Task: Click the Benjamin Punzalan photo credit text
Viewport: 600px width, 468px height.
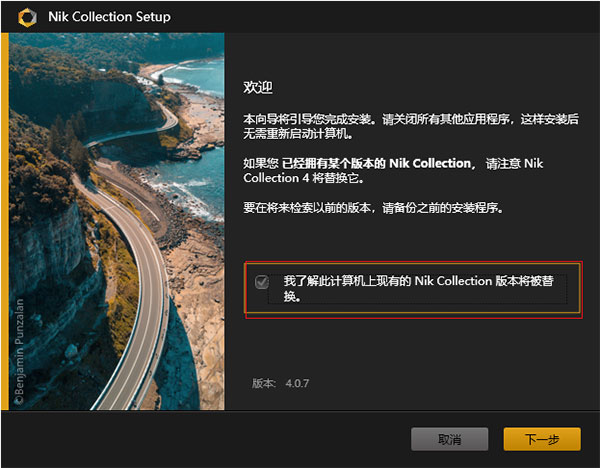Action: 18,350
